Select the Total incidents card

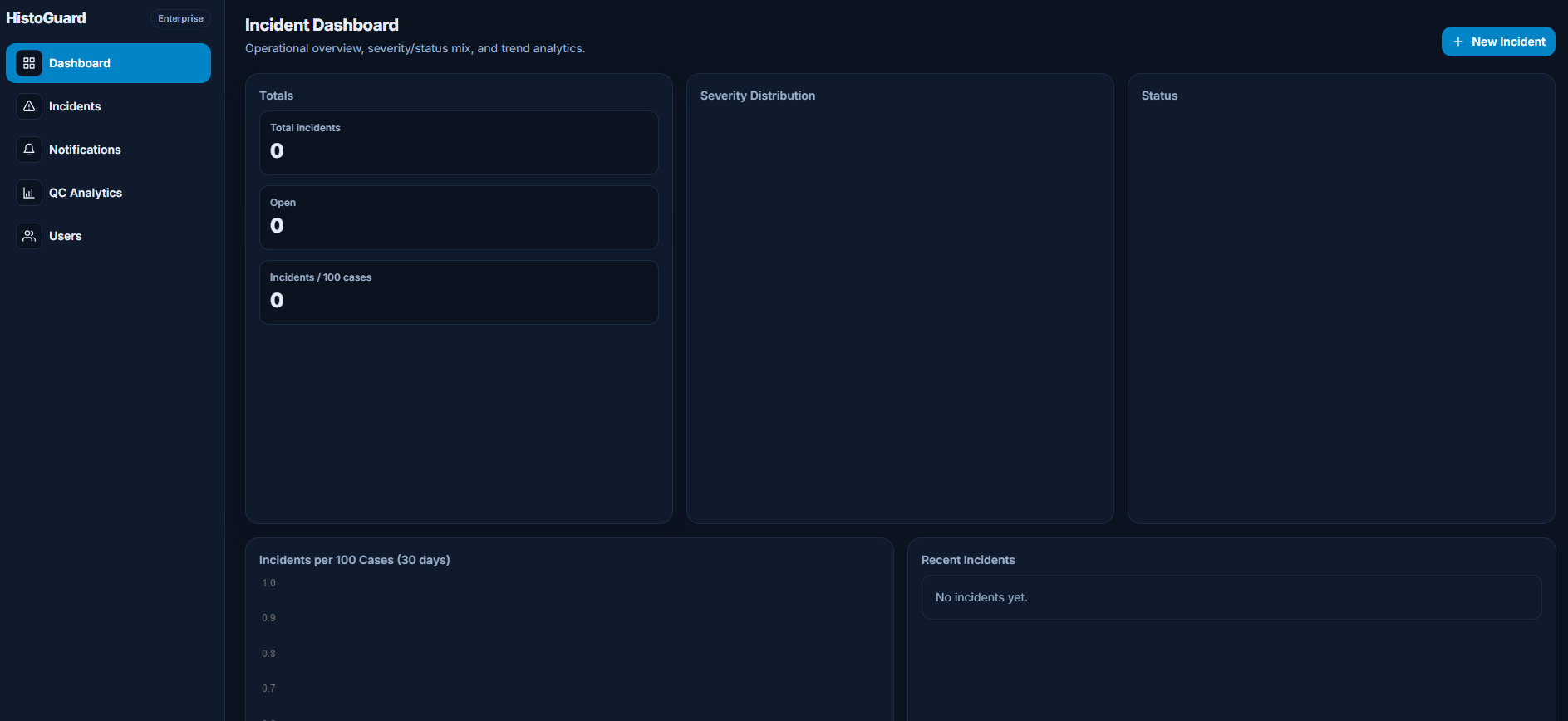point(459,143)
